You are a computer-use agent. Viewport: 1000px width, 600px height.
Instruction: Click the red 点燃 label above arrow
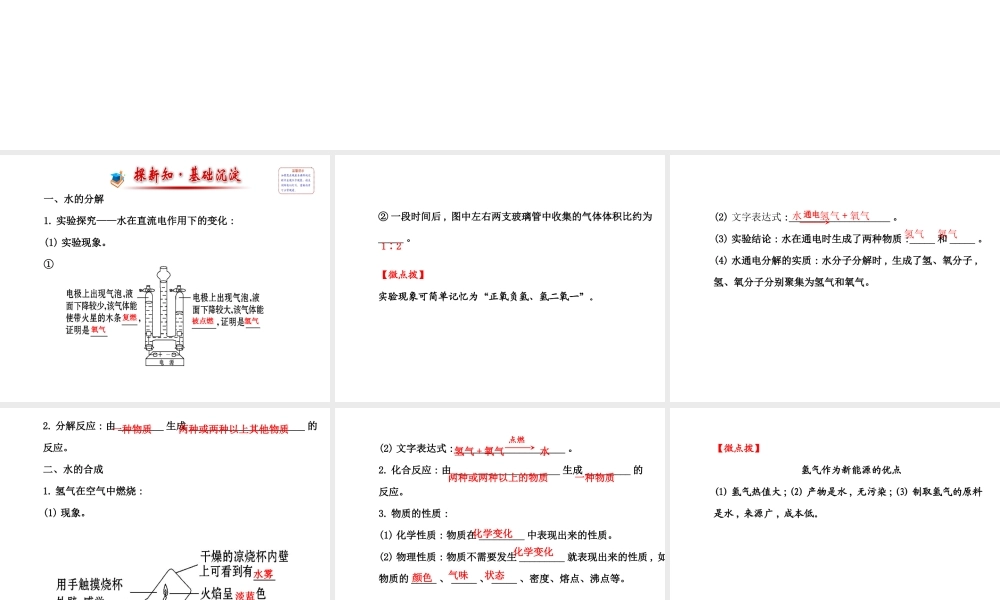pos(517,439)
